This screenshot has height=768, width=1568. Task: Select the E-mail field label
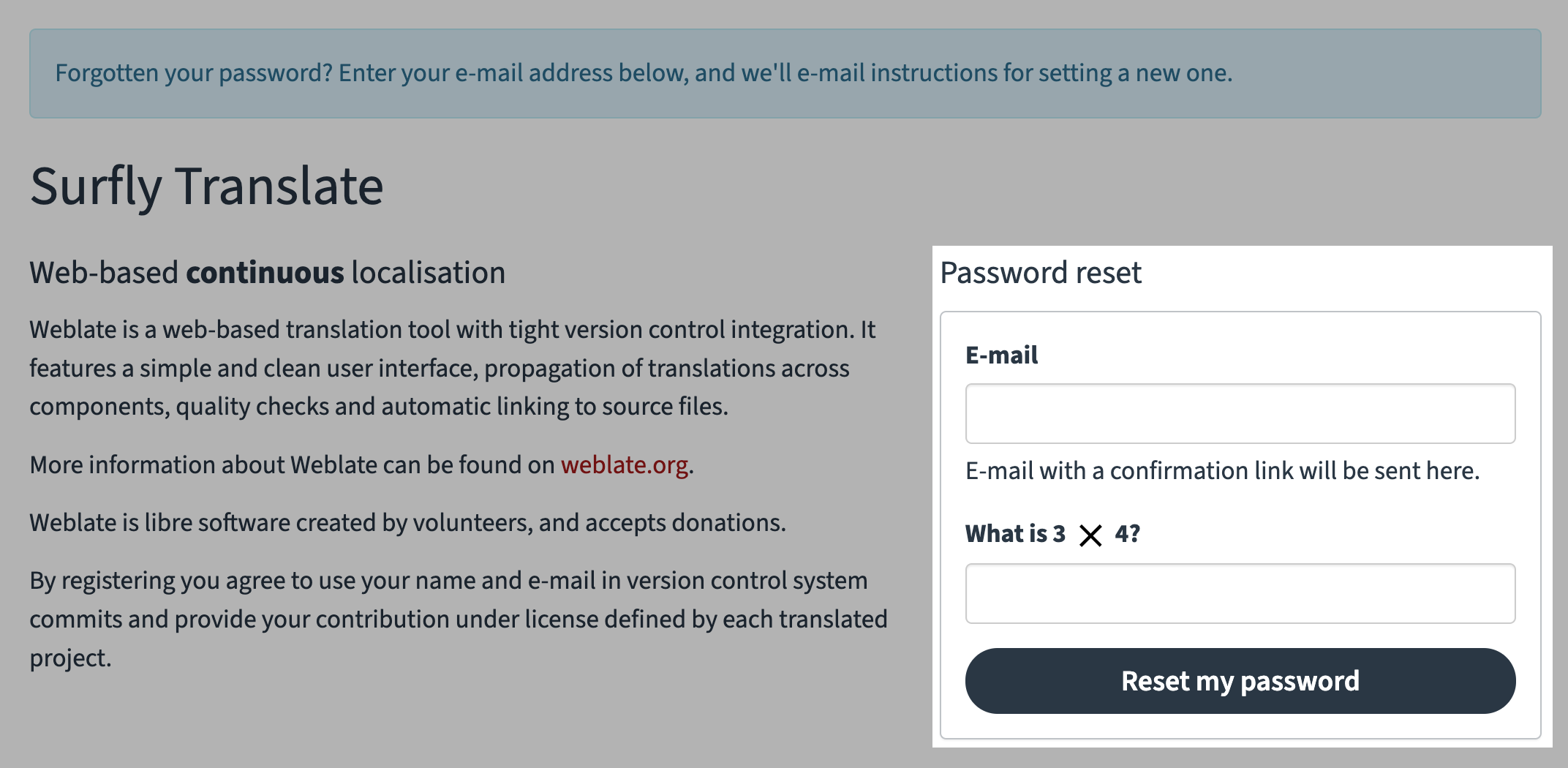[1001, 355]
